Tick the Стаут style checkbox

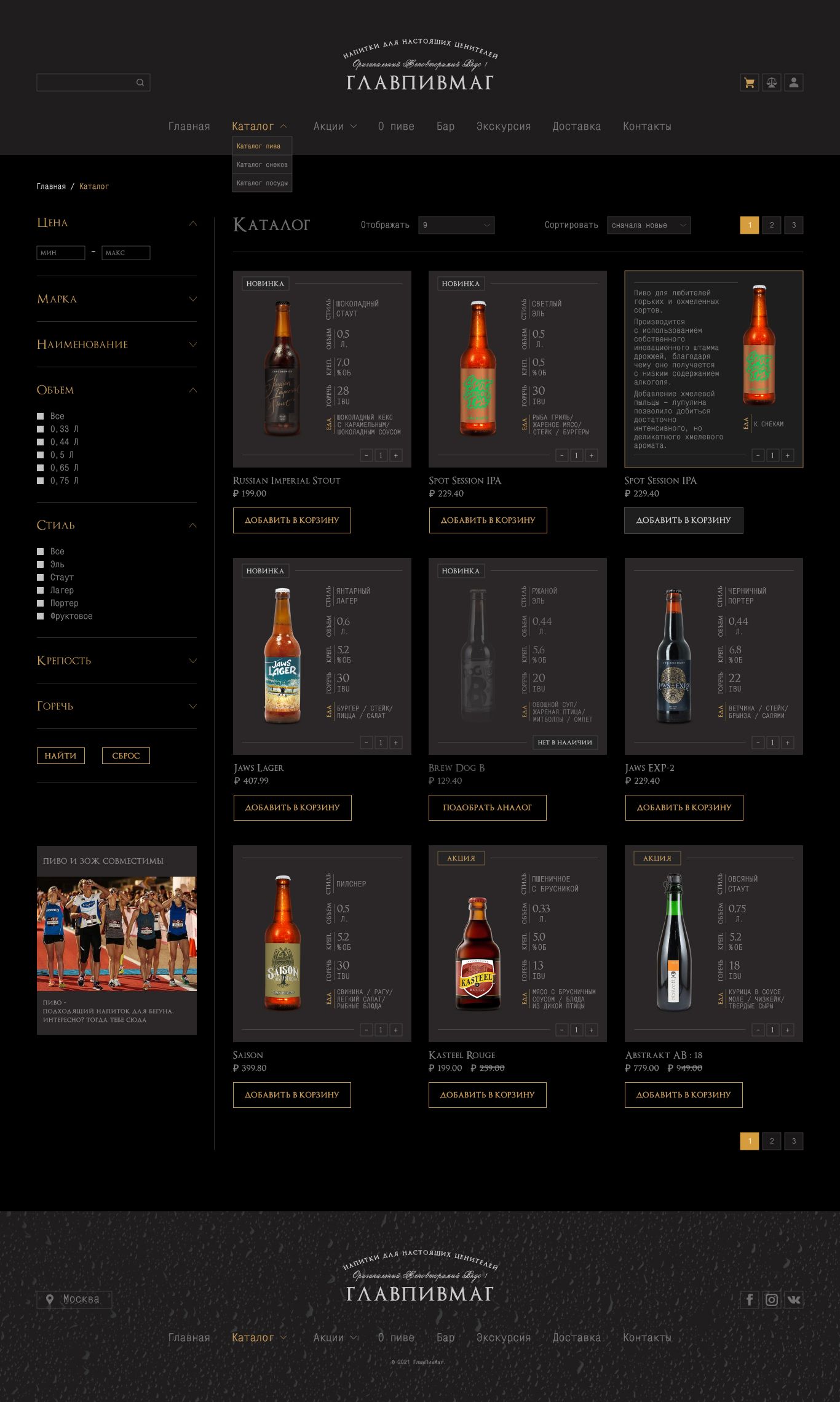(41, 577)
